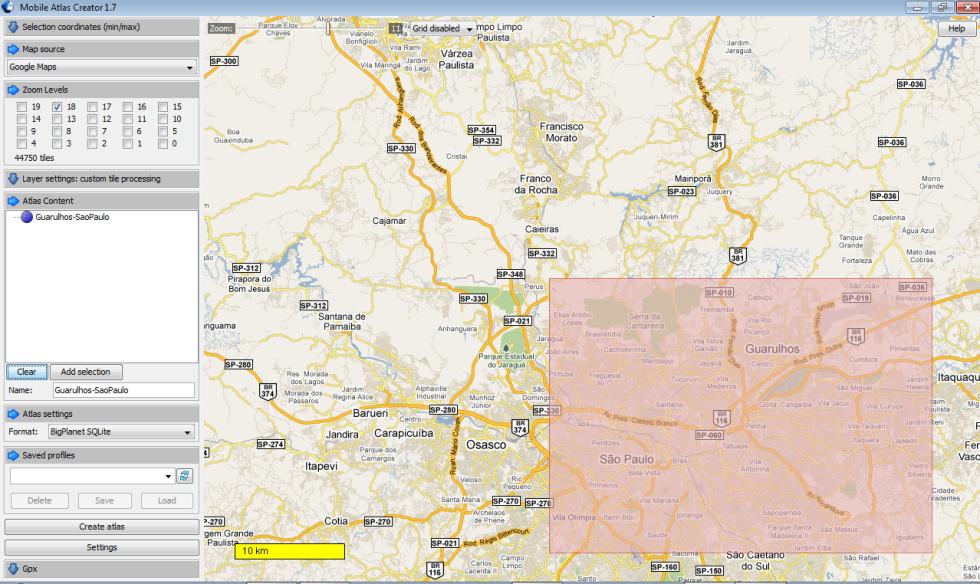Image resolution: width=980 pixels, height=584 pixels.
Task: Clear the atlas content
Action: click(27, 372)
